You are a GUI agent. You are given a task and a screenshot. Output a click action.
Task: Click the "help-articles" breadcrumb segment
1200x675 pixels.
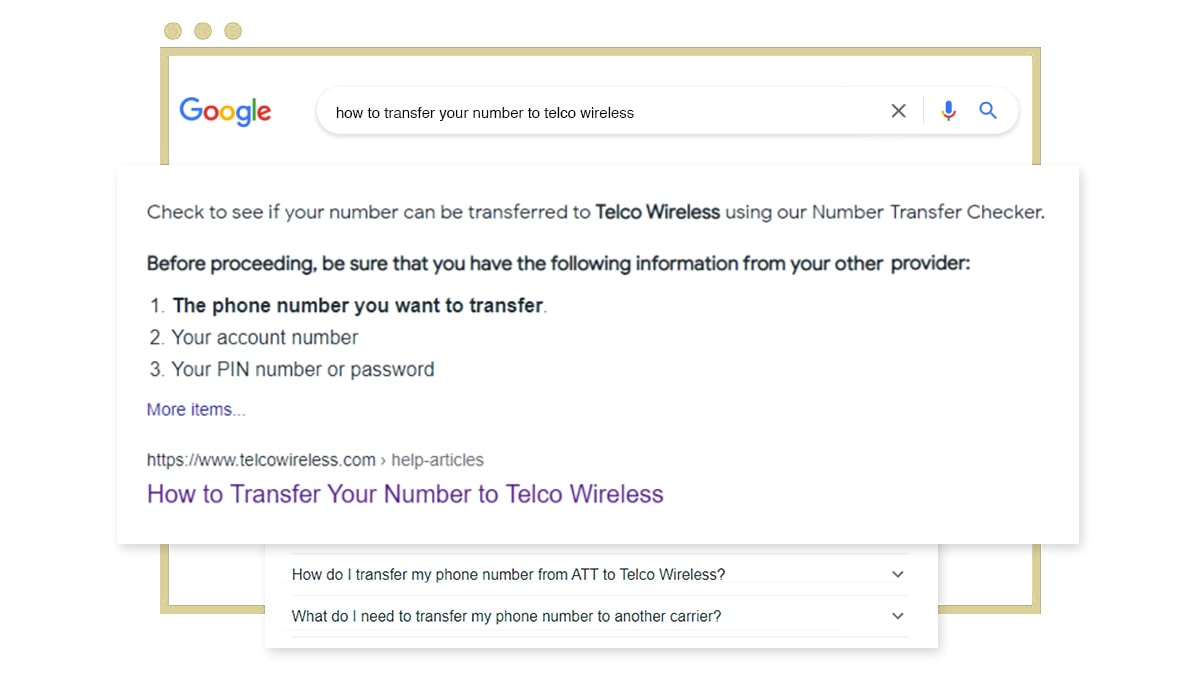[437, 460]
